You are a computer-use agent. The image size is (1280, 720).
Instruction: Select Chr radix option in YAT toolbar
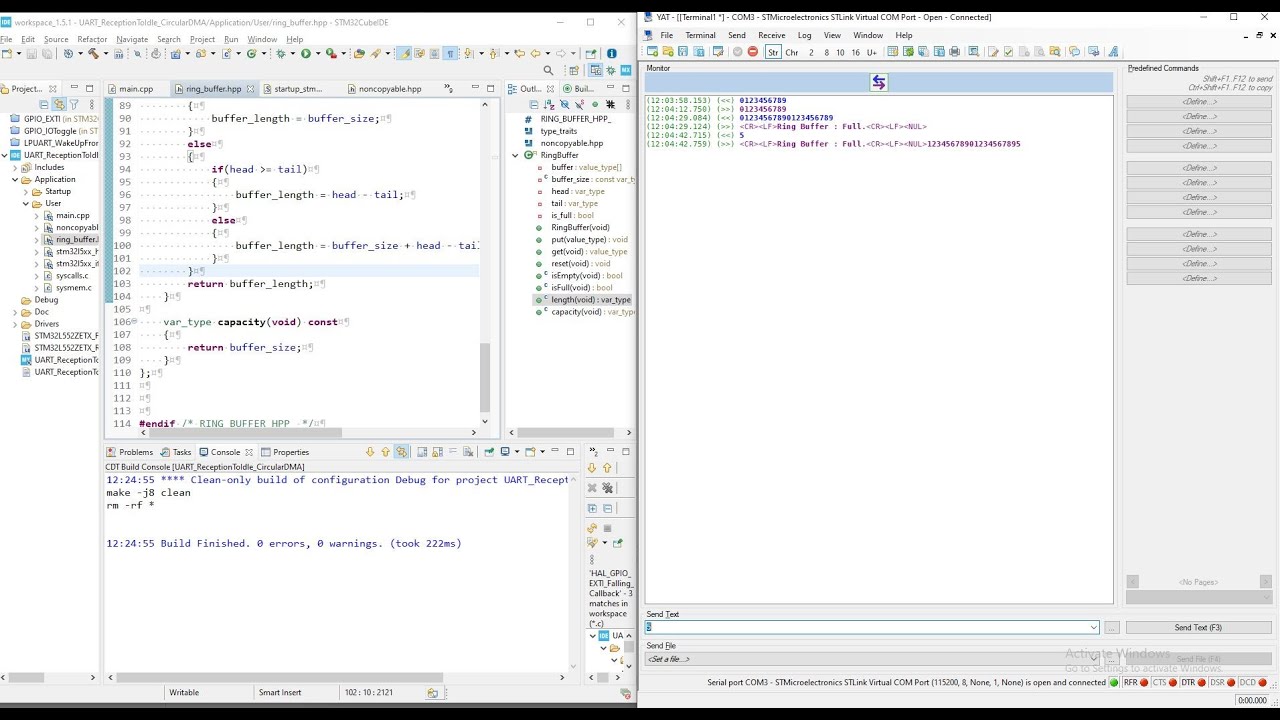pyautogui.click(x=792, y=52)
